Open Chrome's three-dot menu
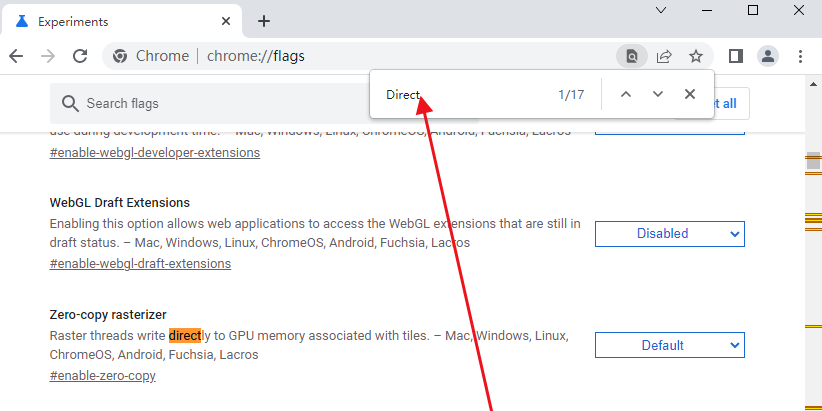The height and width of the screenshot is (411, 822). coord(800,56)
